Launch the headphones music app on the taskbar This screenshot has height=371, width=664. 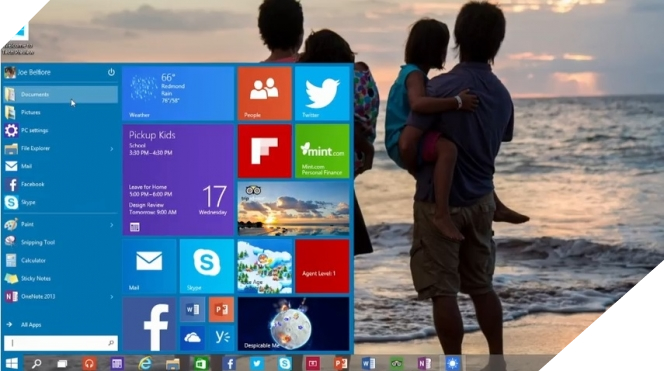pyautogui.click(x=89, y=363)
